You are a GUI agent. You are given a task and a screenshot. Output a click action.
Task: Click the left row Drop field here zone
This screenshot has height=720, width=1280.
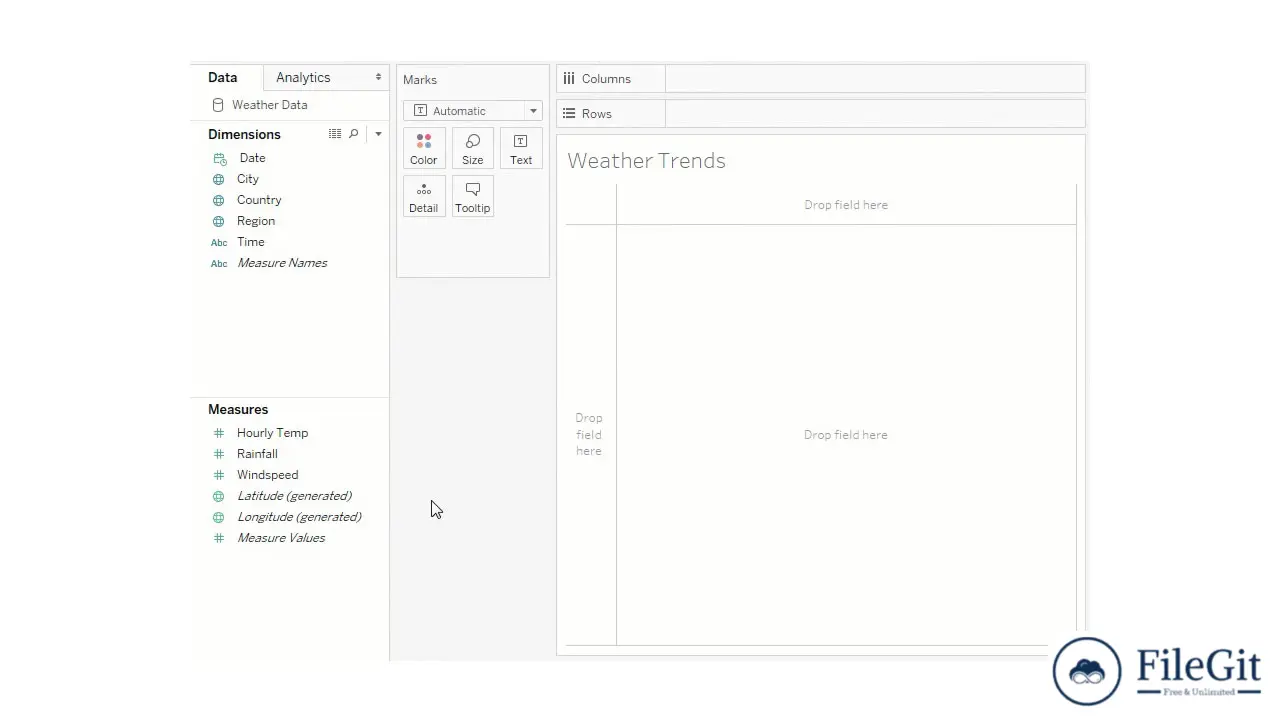(589, 435)
